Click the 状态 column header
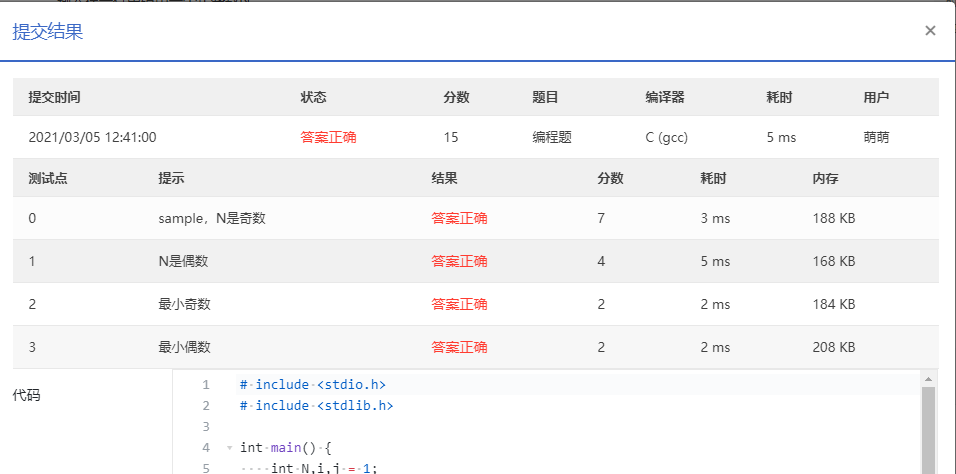This screenshot has height=474, width=956. tap(313, 97)
